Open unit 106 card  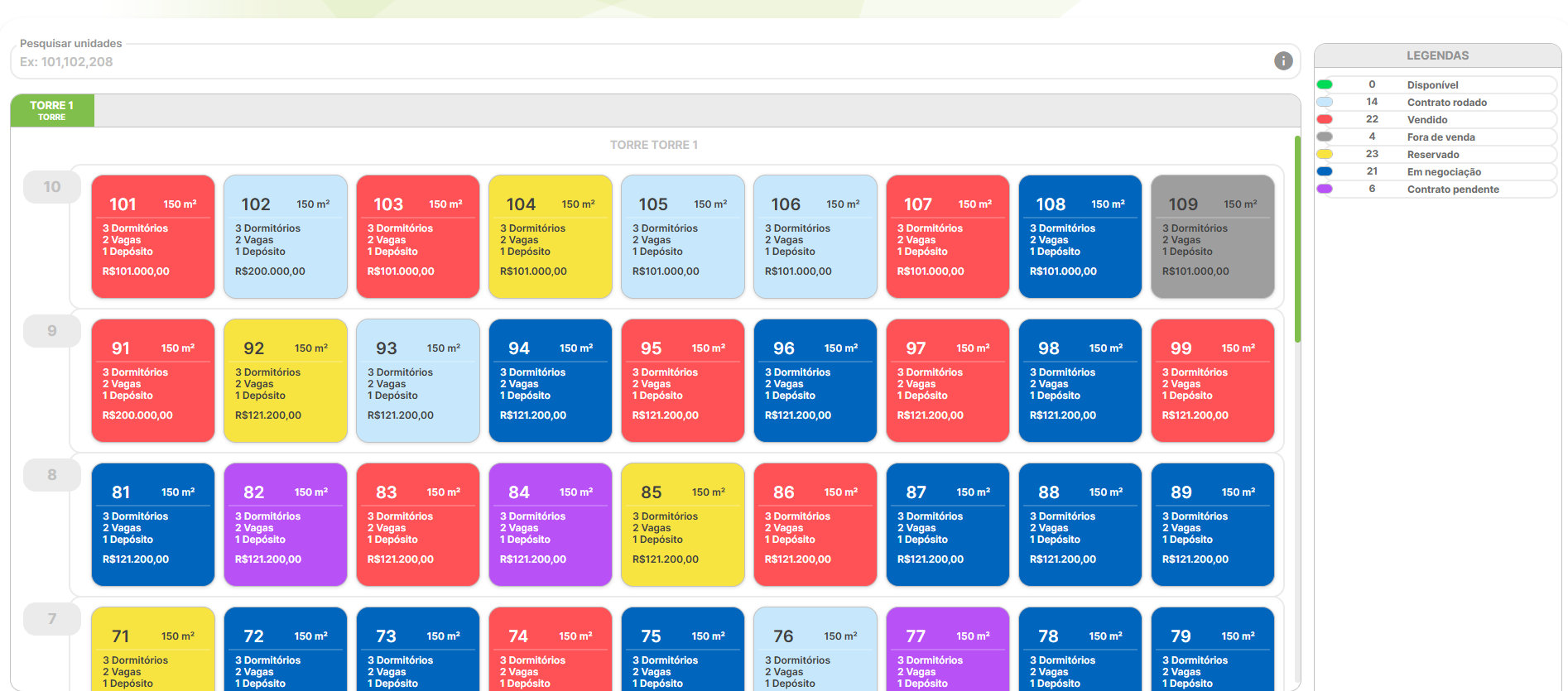pos(815,237)
